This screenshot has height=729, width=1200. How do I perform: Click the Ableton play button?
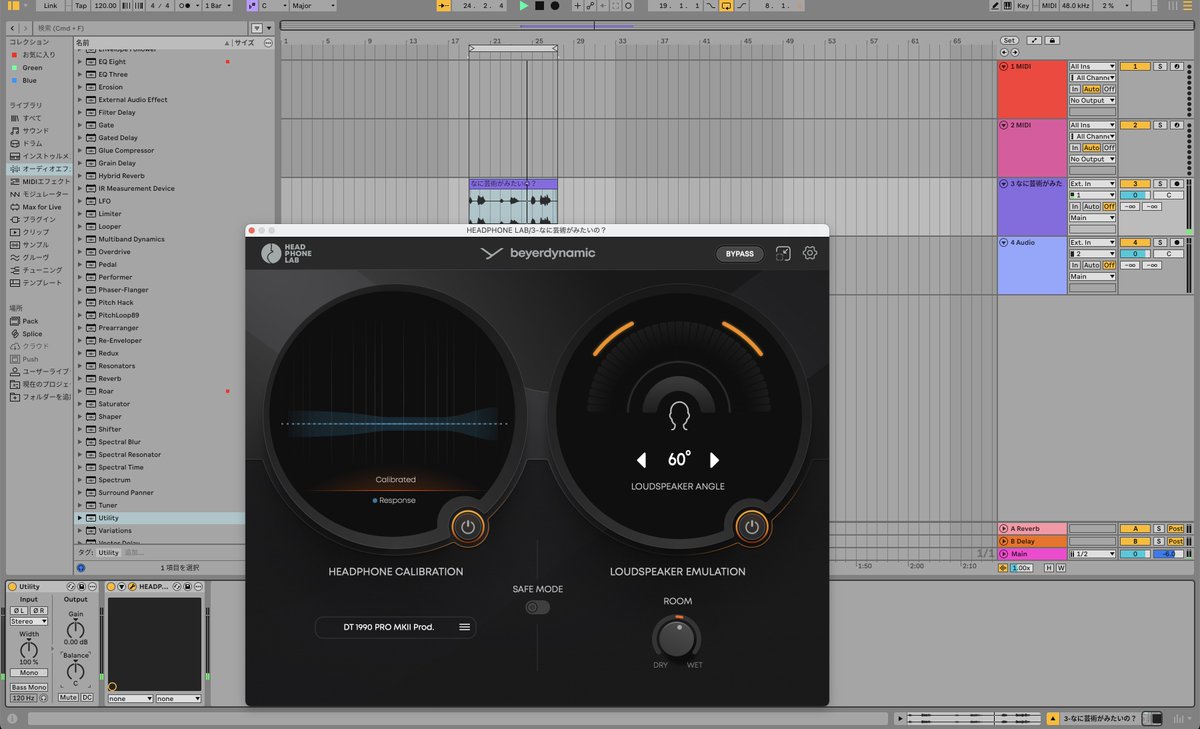point(523,6)
